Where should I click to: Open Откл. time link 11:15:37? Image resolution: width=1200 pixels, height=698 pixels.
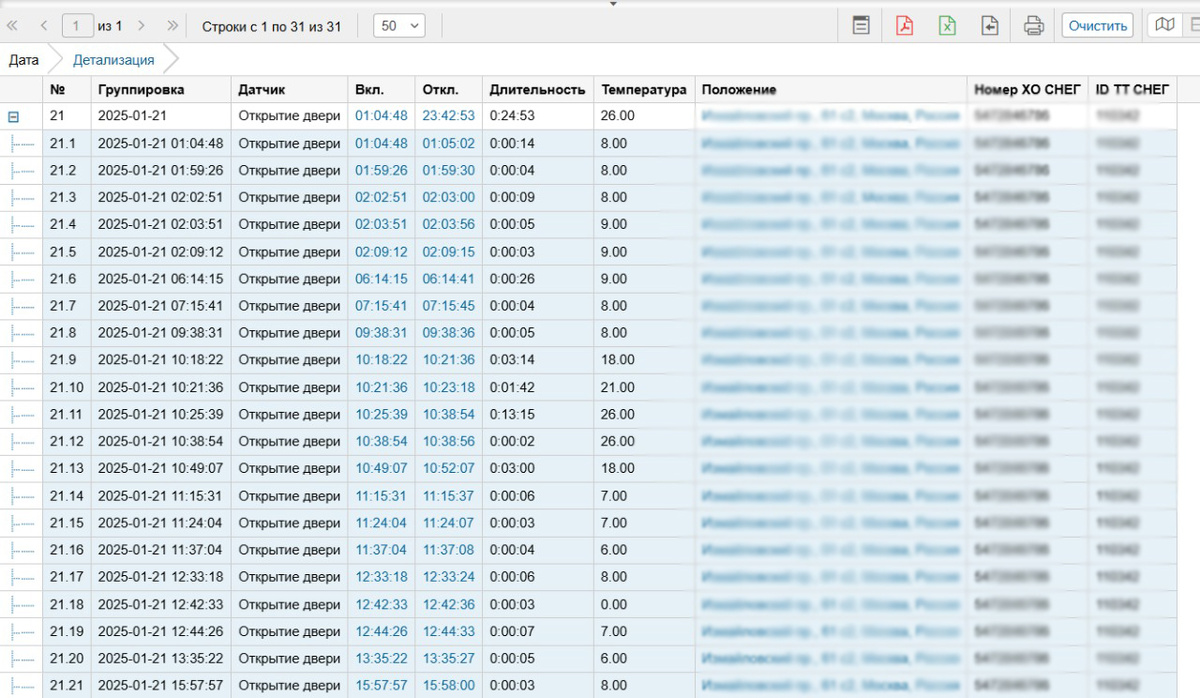point(448,496)
